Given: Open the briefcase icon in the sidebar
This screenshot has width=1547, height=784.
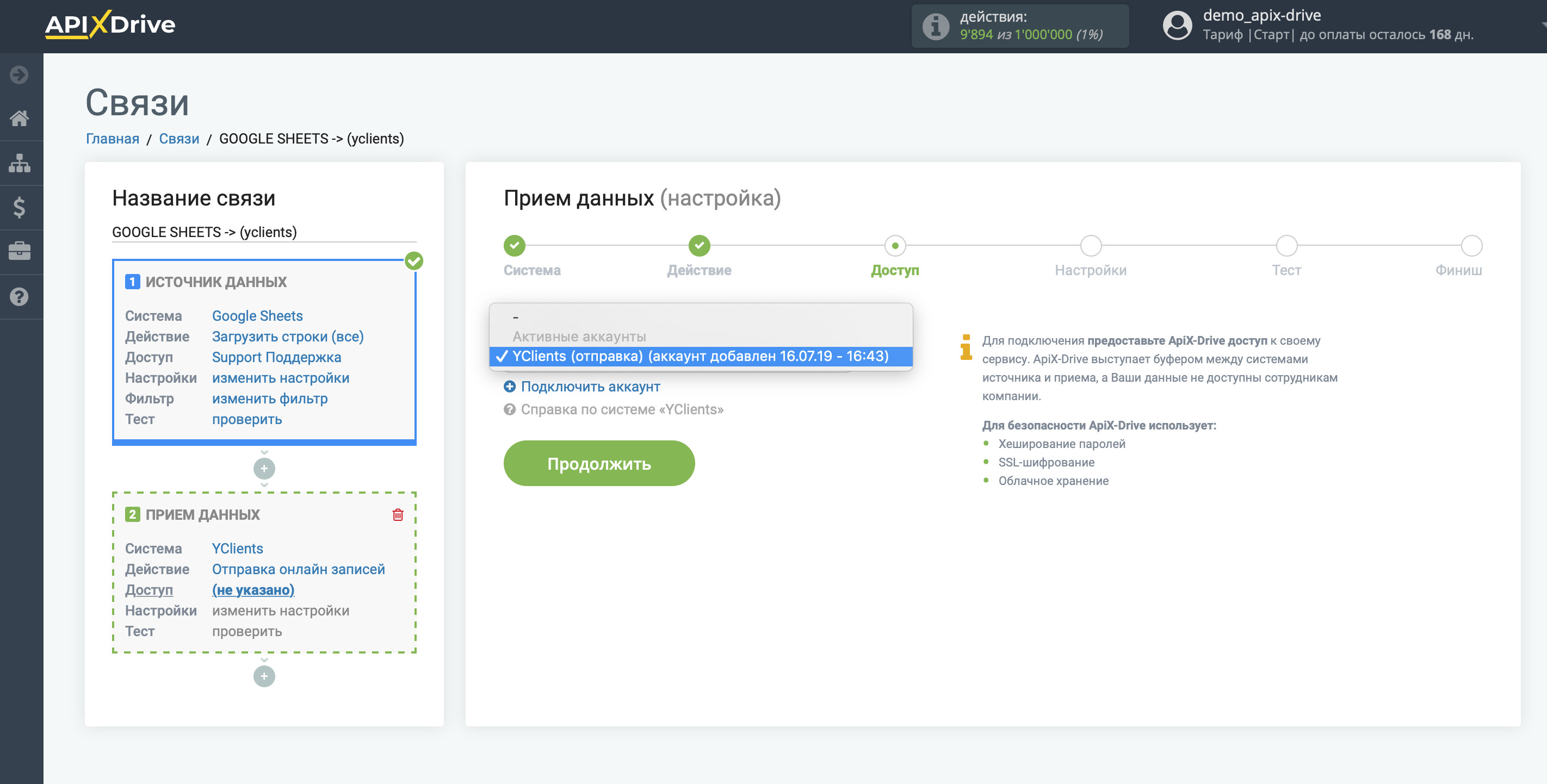Looking at the screenshot, I should 19,252.
